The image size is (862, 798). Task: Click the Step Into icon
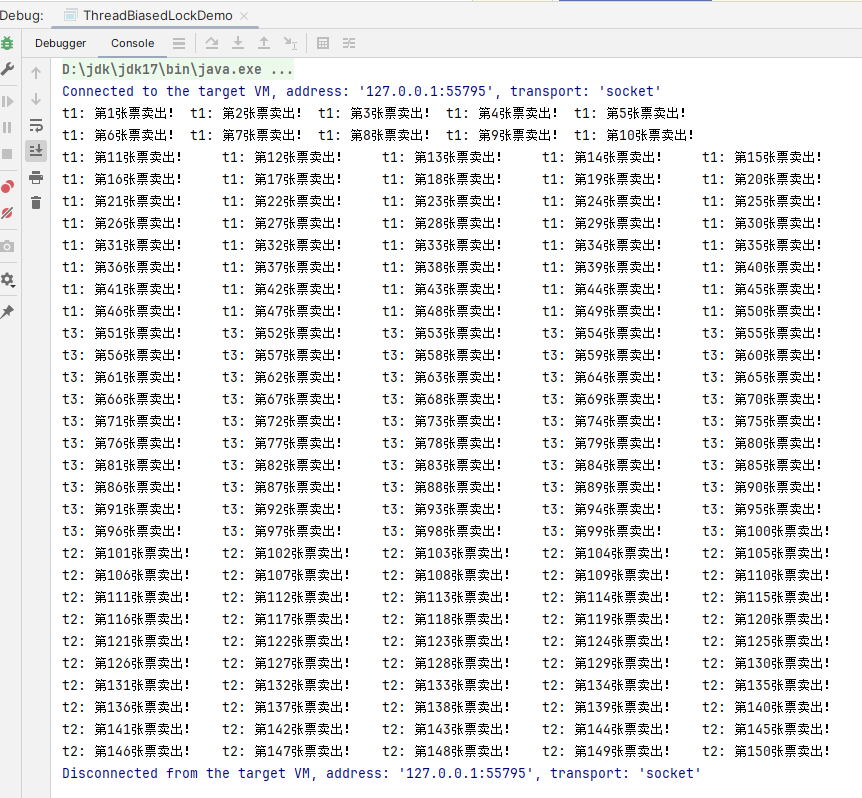[238, 43]
